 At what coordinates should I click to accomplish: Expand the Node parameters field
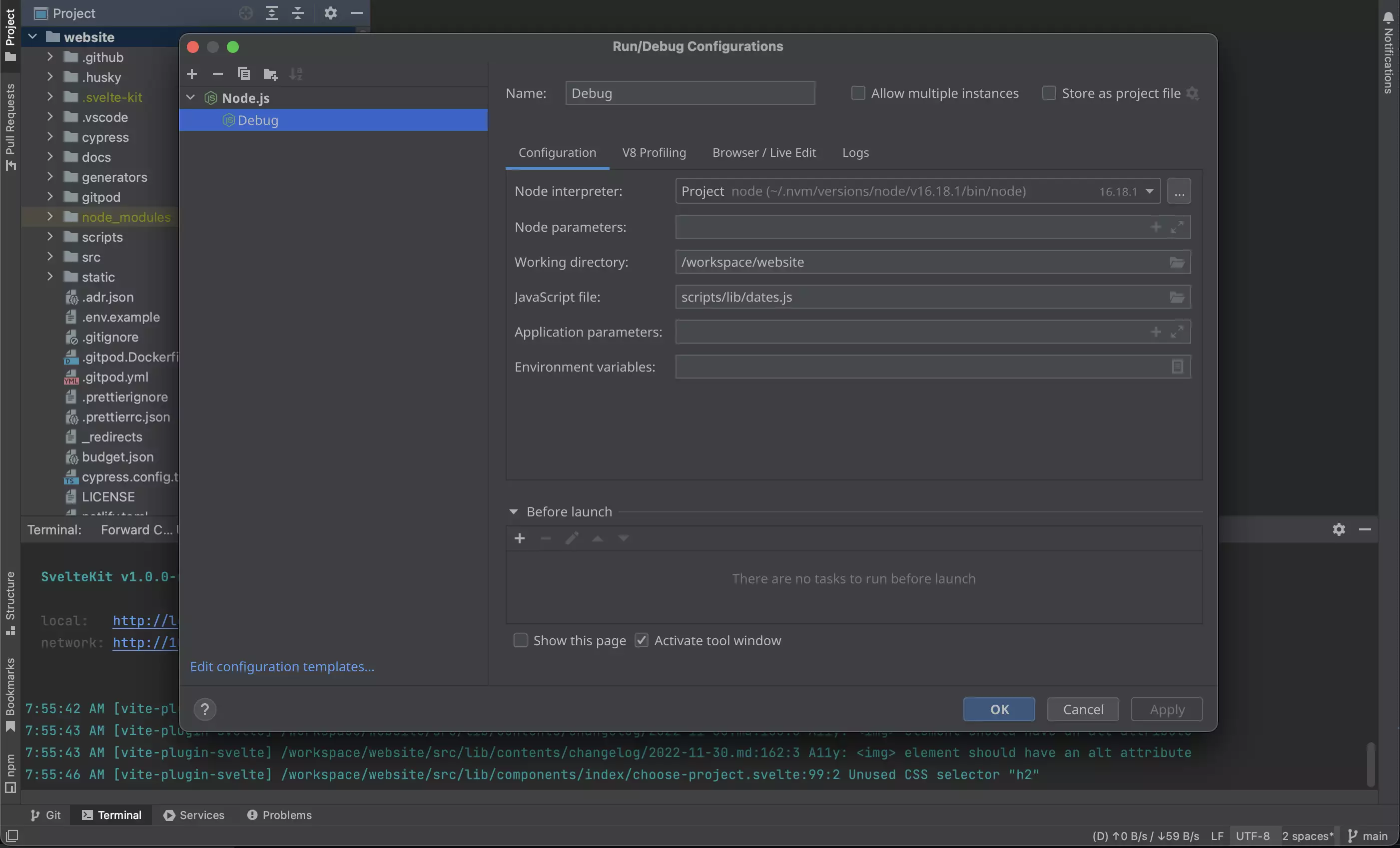click(x=1177, y=227)
